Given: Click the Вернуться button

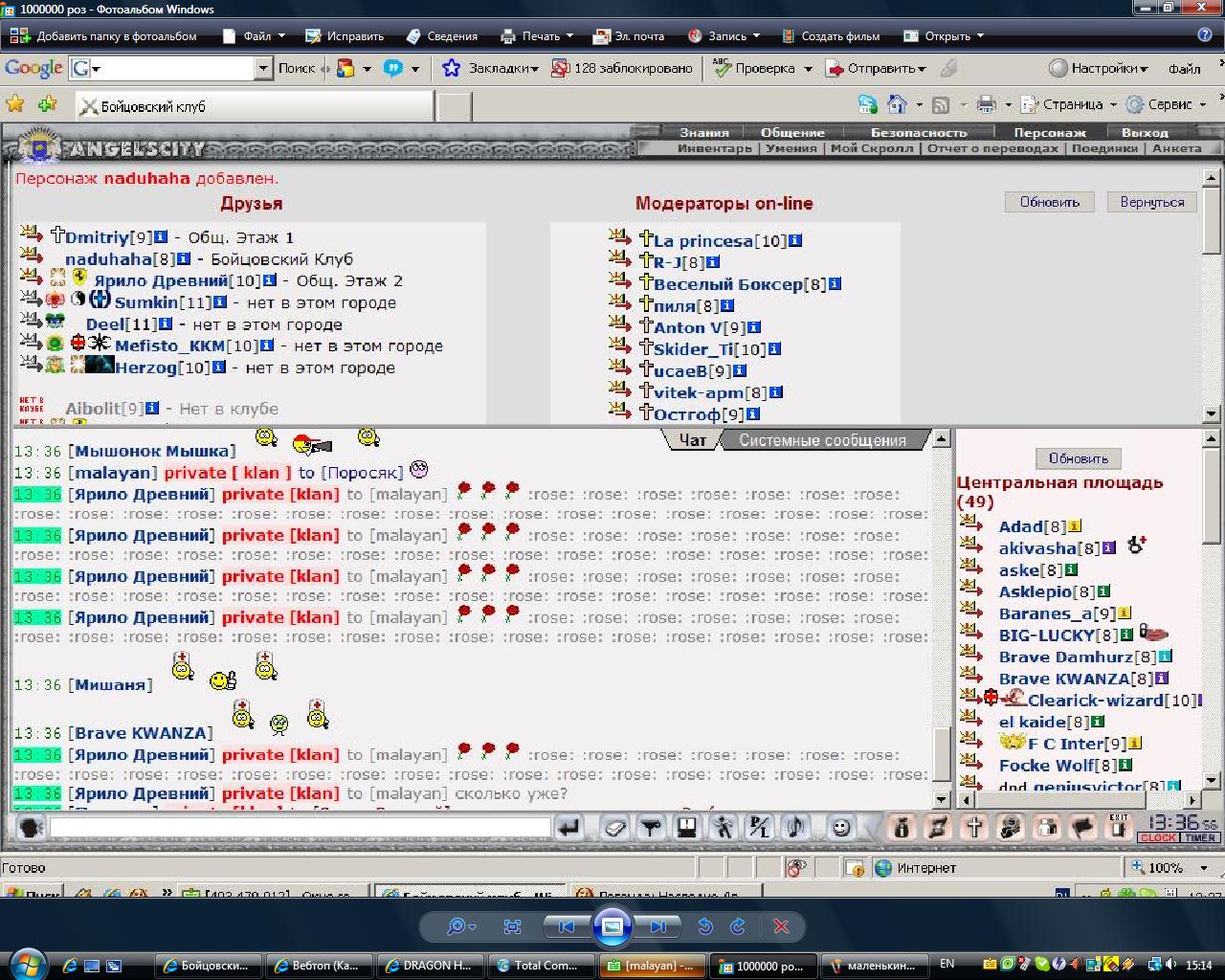Looking at the screenshot, I should tap(1152, 202).
